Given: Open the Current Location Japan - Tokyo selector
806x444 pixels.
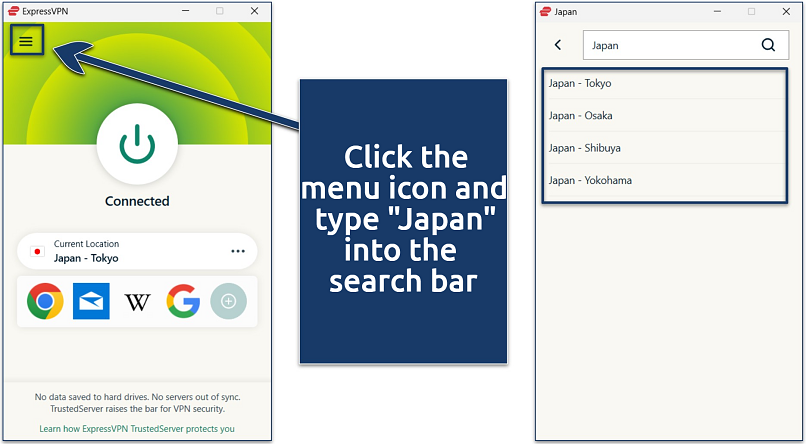Looking at the screenshot, I should click(137, 251).
